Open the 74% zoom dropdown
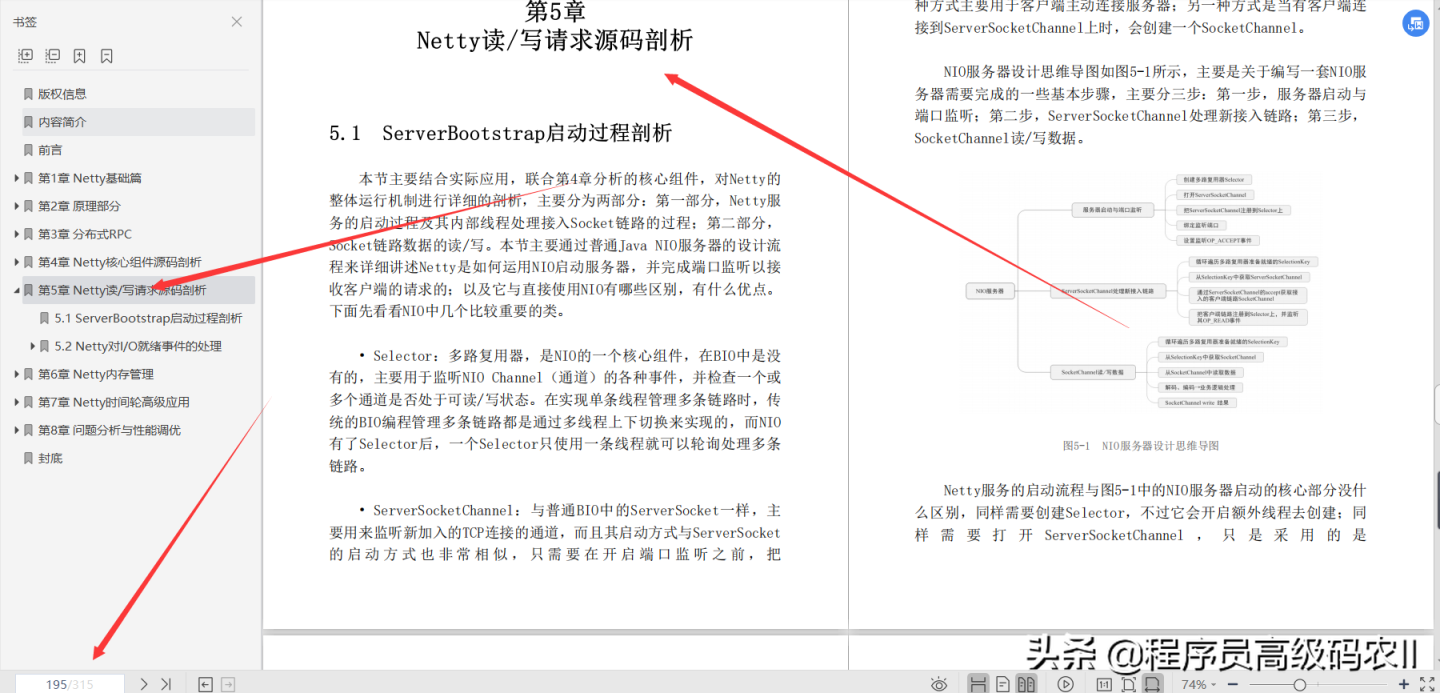The height and width of the screenshot is (693, 1440). [x=1198, y=685]
